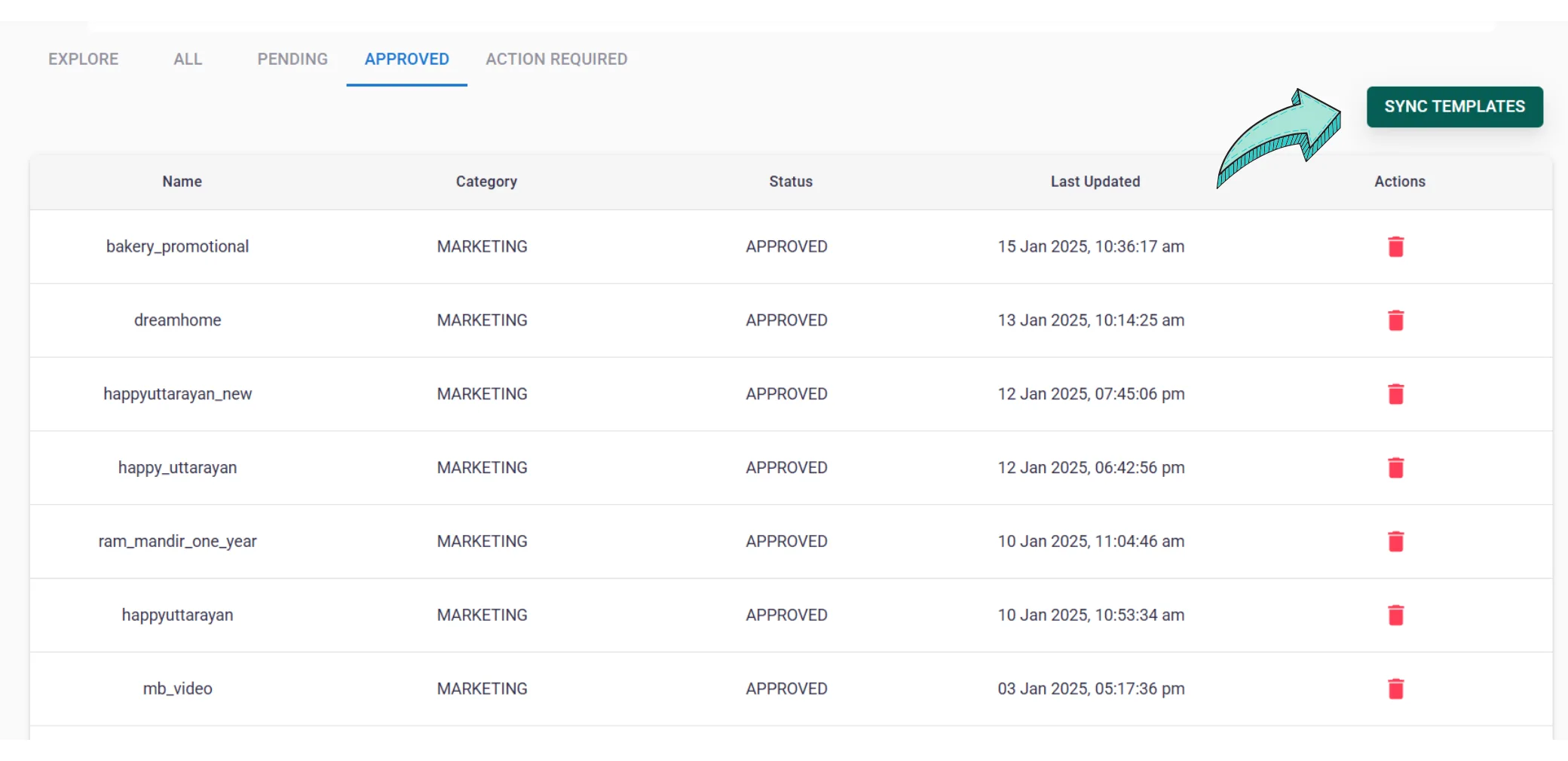Delete the ram_mandir_one_year template
1568x761 pixels.
click(x=1395, y=541)
